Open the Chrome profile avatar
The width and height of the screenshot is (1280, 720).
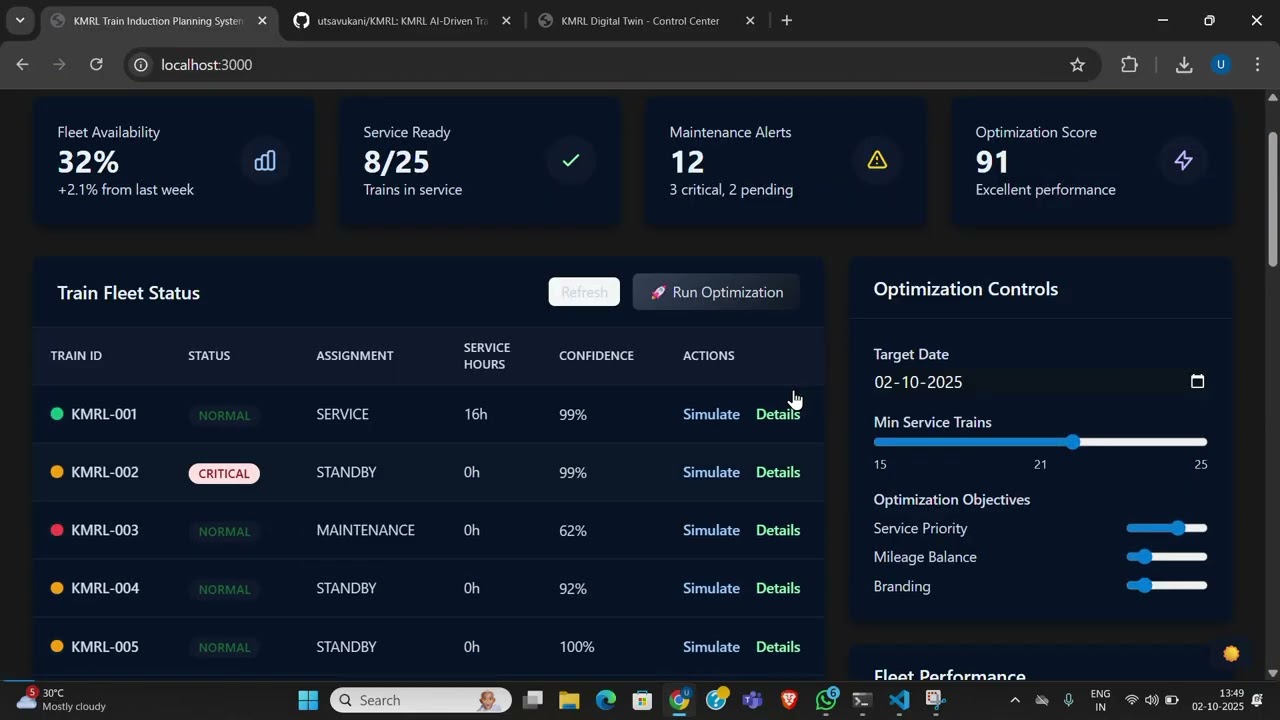tap(1220, 65)
